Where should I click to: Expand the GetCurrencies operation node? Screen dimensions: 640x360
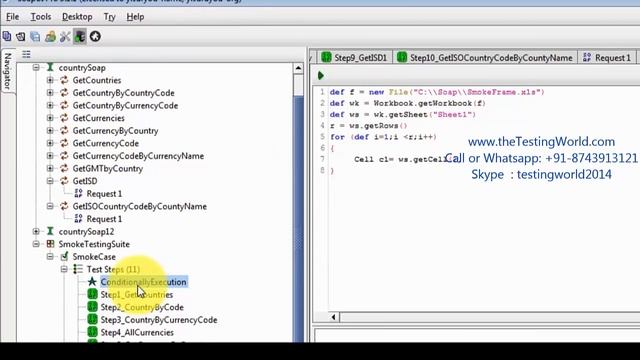[x=50, y=118]
